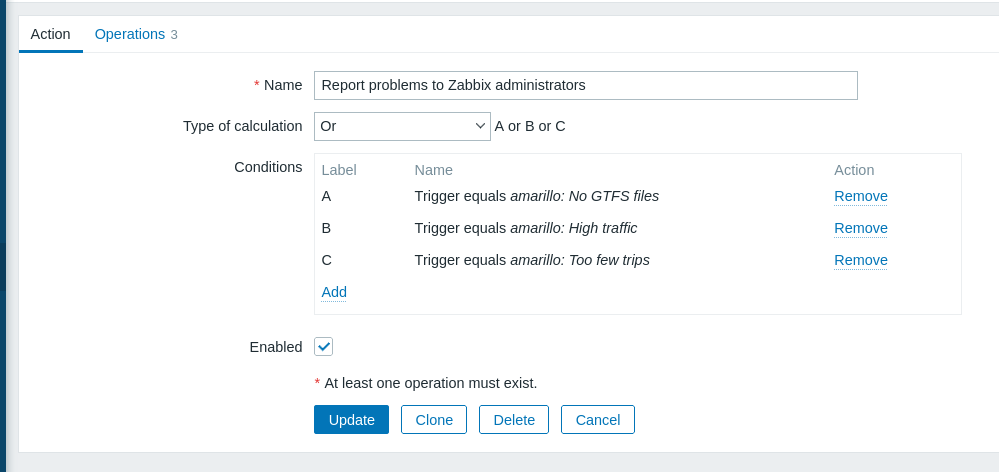
Task: Add a new condition
Action: click(334, 293)
